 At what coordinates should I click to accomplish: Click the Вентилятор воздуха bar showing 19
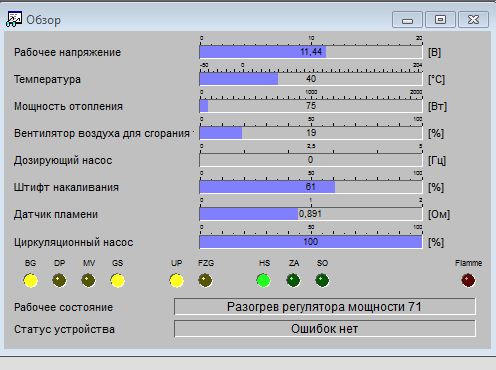(311, 133)
